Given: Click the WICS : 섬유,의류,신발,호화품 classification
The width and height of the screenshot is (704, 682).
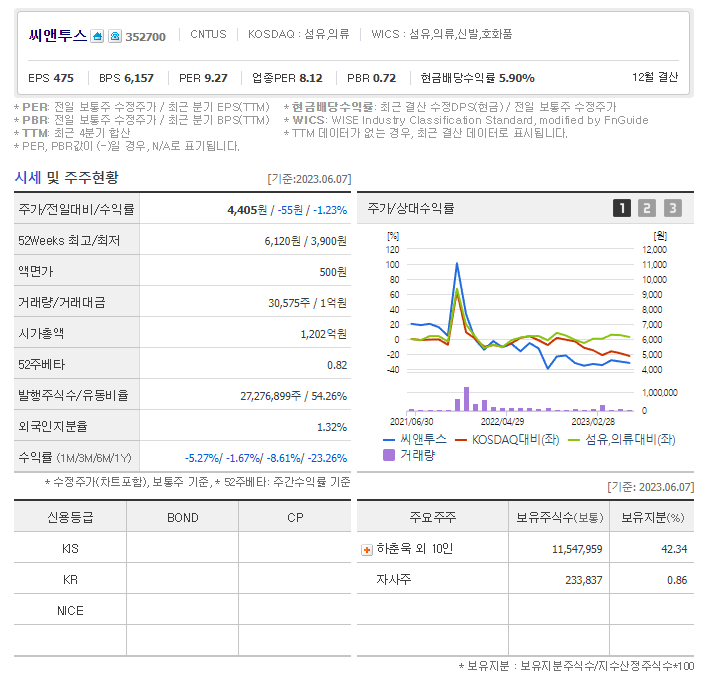Looking at the screenshot, I should [x=442, y=34].
